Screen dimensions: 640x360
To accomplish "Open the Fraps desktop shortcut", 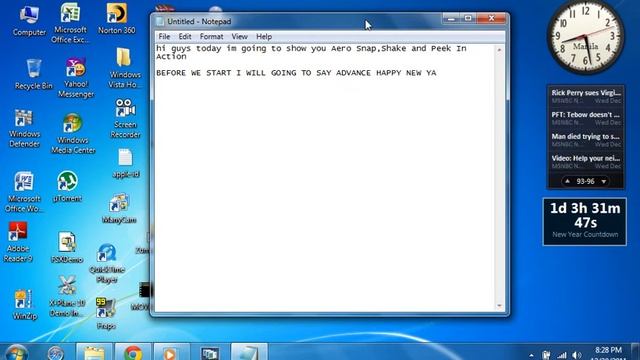I will [105, 313].
